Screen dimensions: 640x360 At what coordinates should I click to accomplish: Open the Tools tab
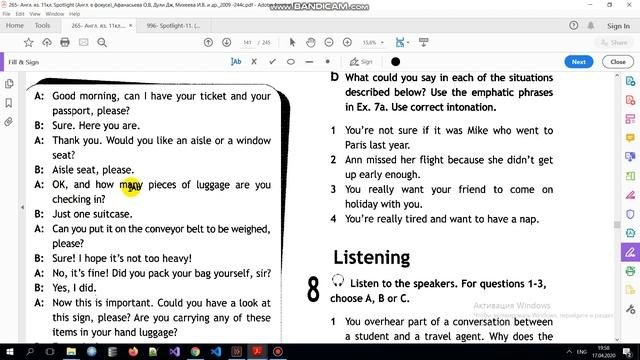coord(42,25)
